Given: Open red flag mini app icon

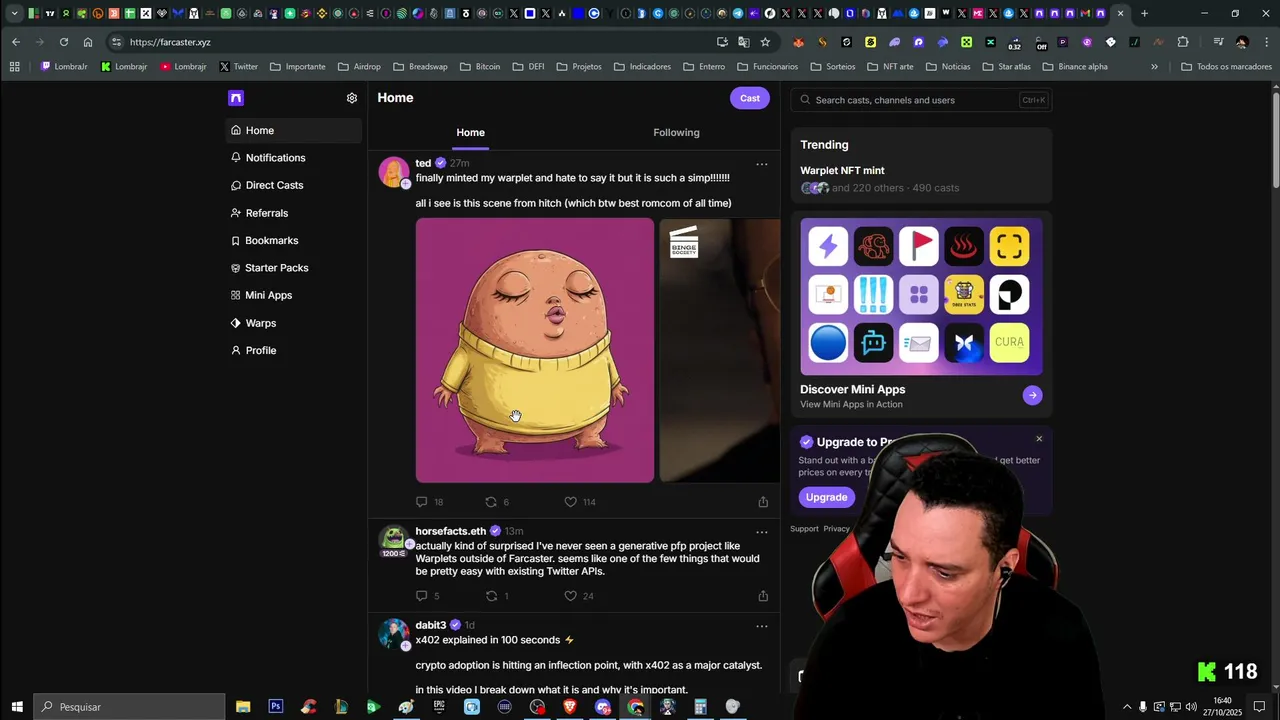Looking at the screenshot, I should (918, 247).
